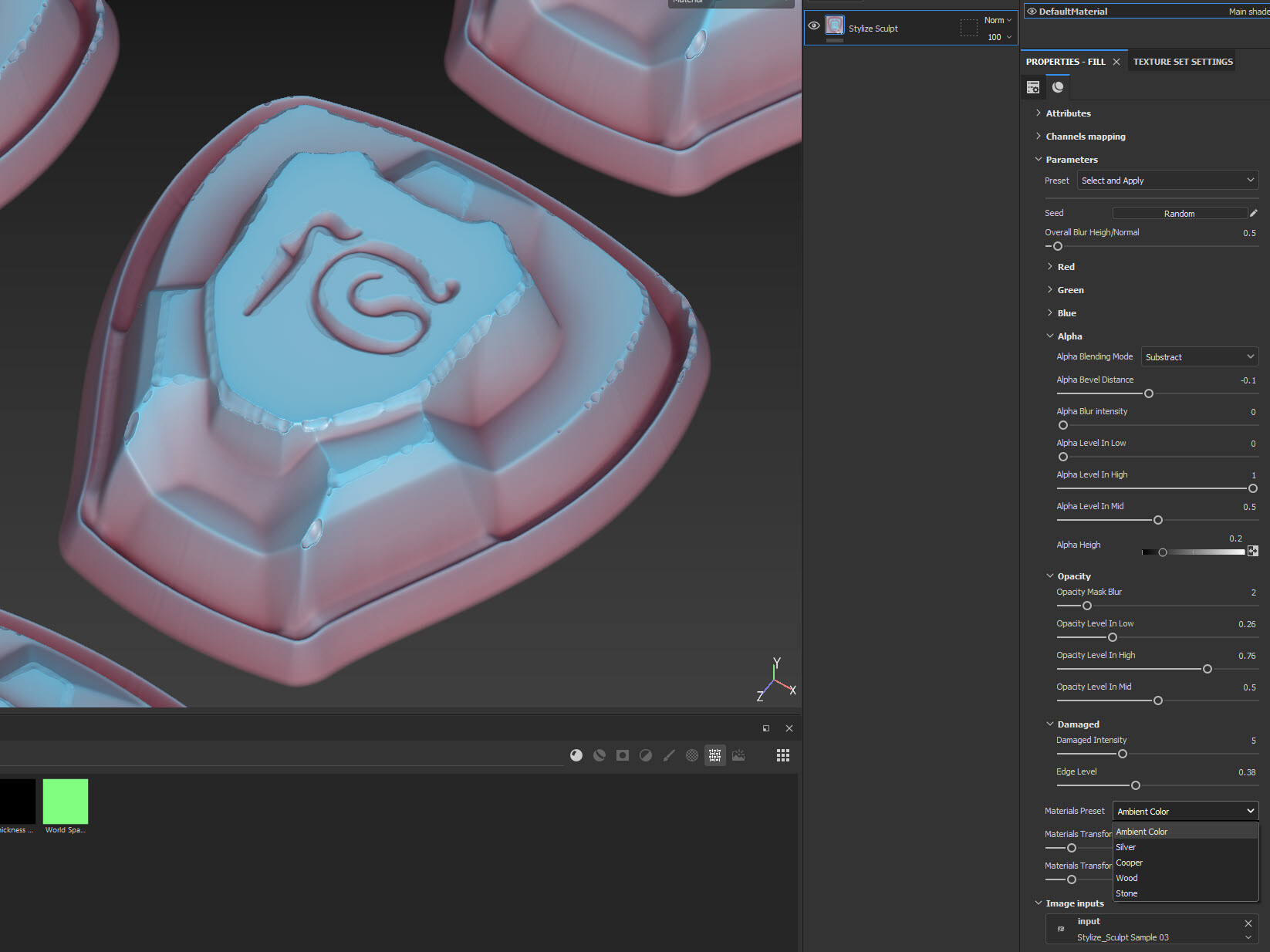This screenshot has width=1270, height=952.
Task: Open the Smart Materials shelf category
Action: click(x=599, y=755)
